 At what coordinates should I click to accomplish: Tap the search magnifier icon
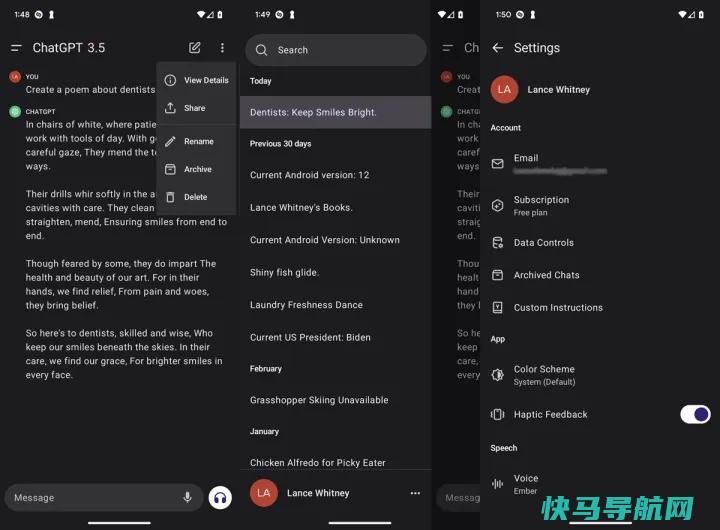pos(261,50)
